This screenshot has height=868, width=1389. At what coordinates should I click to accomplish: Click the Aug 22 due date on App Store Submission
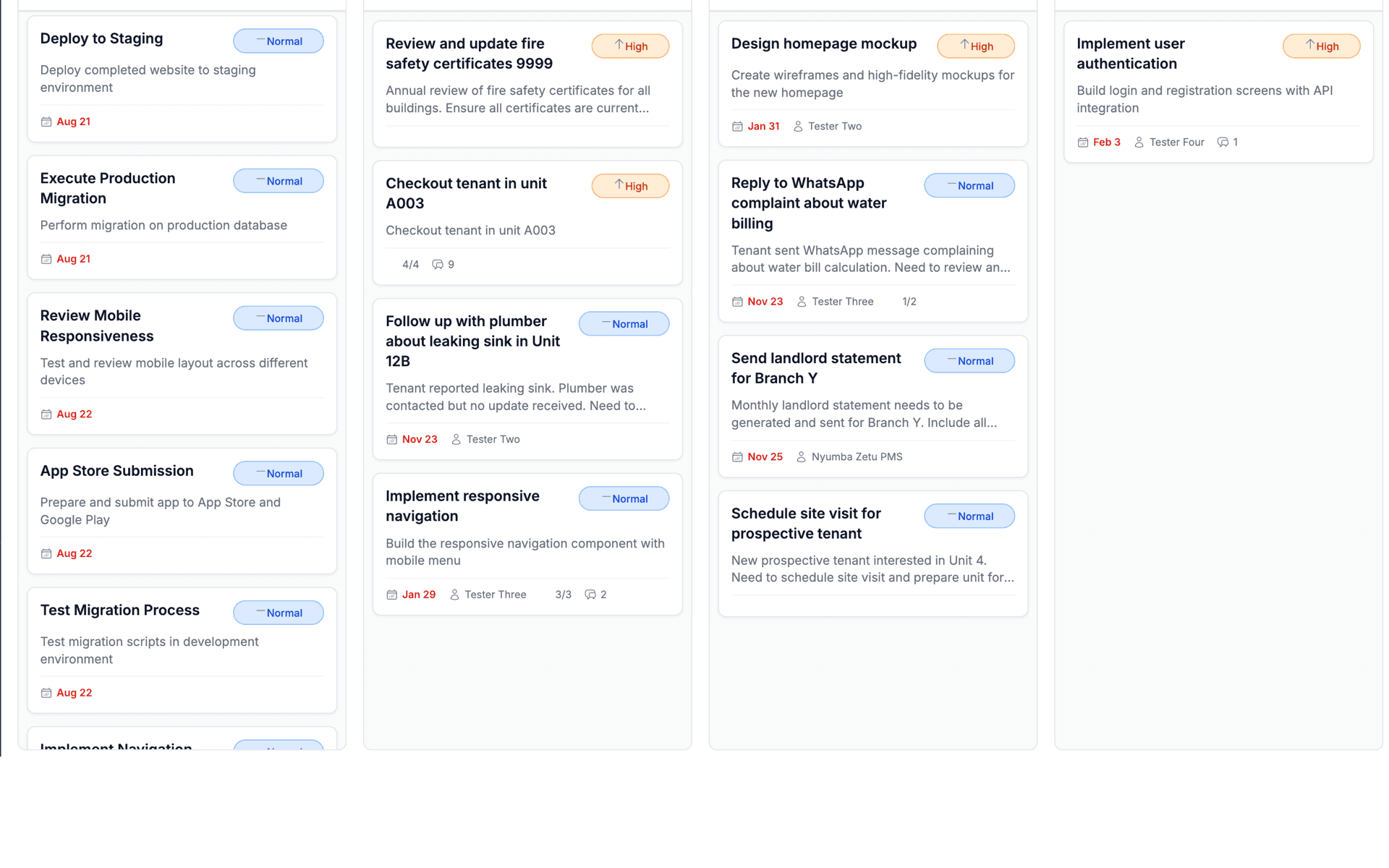click(75, 553)
